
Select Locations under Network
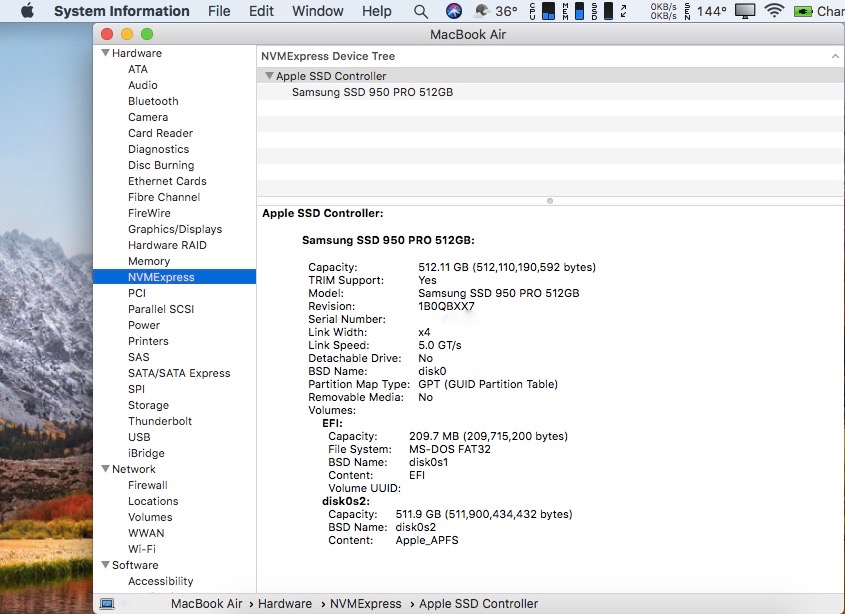click(153, 501)
